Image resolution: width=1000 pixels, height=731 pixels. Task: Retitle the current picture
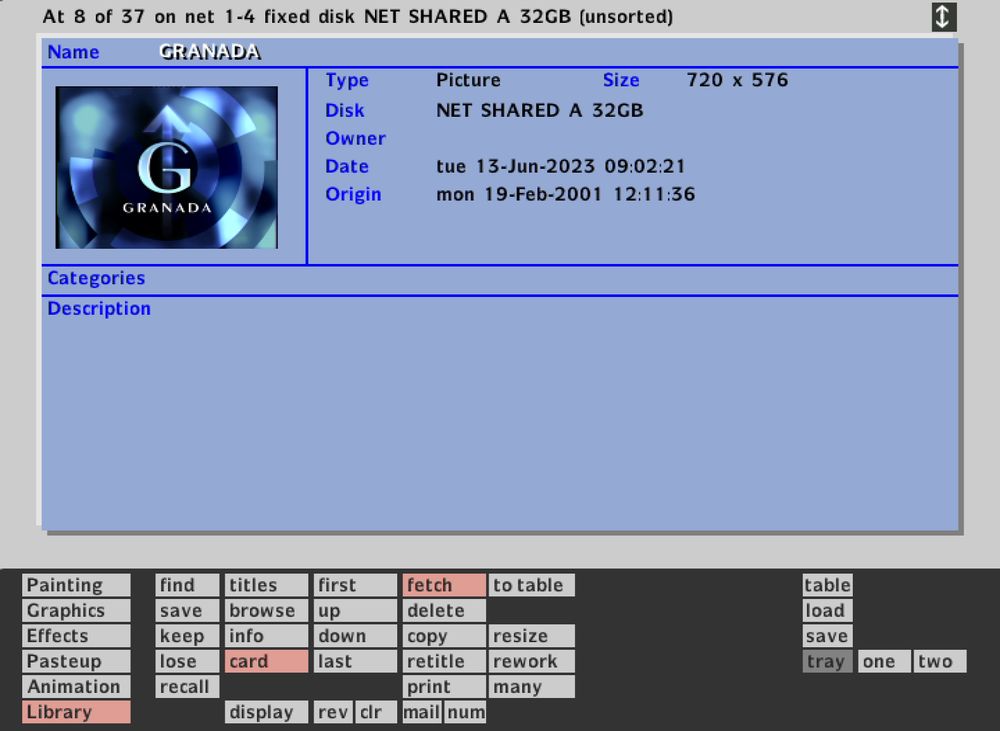click(x=444, y=661)
